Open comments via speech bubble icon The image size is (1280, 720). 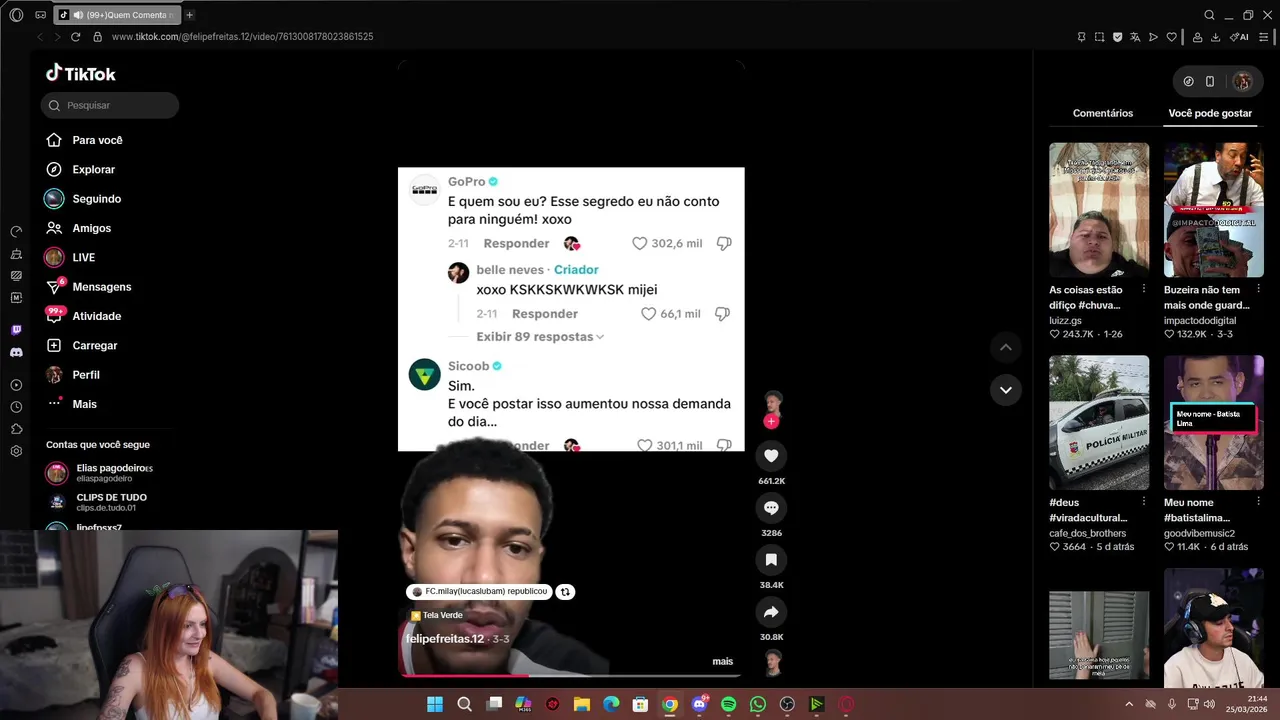[771, 508]
